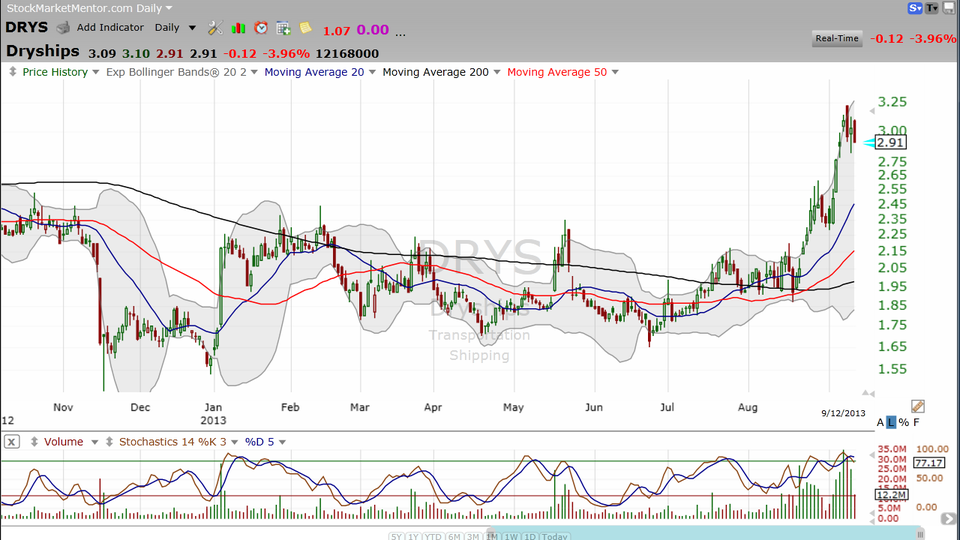Grab the right handle of the time scrollbar

click(920, 534)
